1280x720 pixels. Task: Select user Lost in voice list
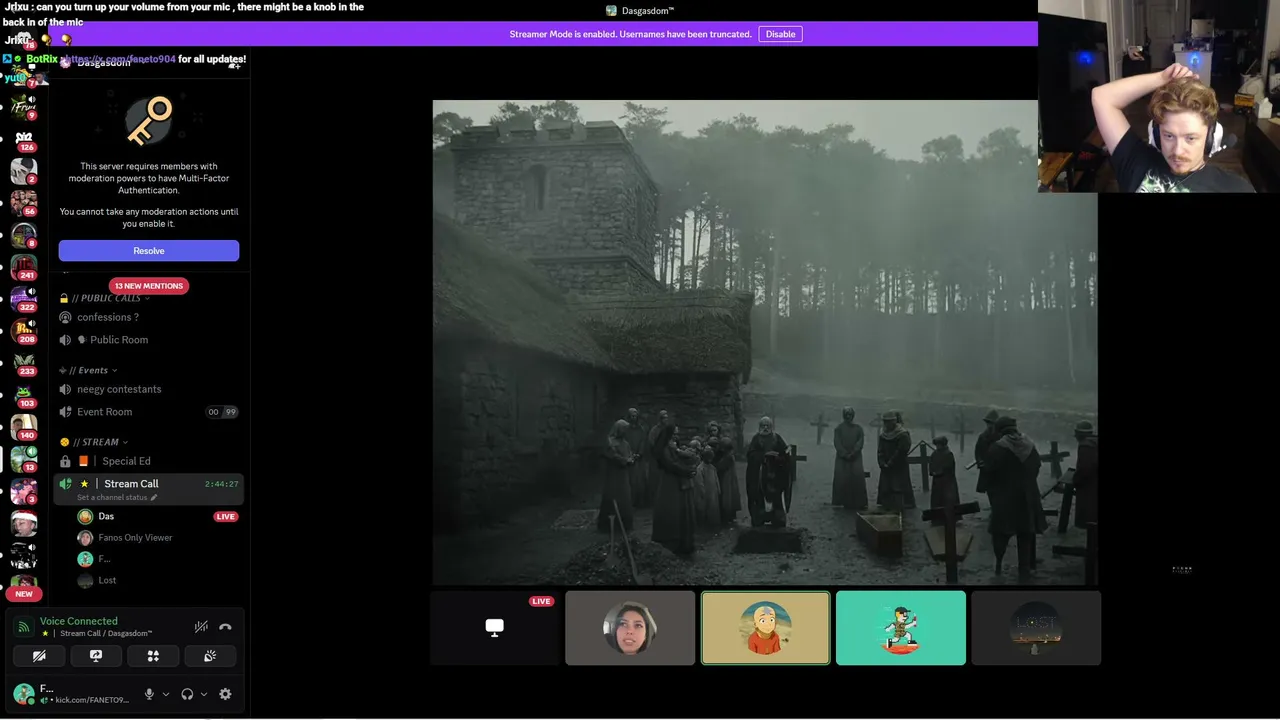coord(149,580)
